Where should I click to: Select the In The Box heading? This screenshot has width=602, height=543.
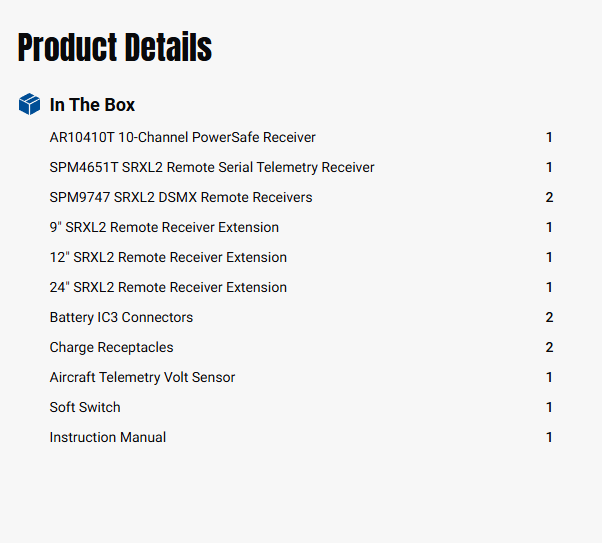point(92,105)
